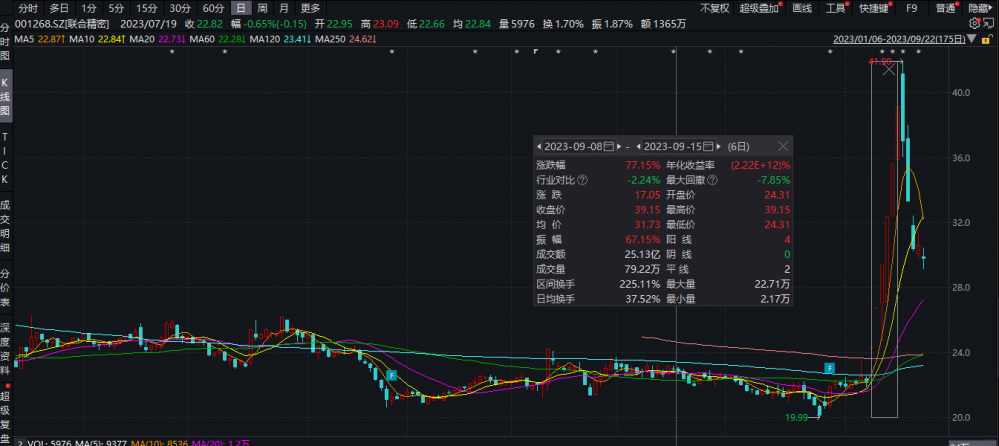This screenshot has height=446, width=999.
Task: Click the F marker before the September rally
Action: click(x=830, y=368)
